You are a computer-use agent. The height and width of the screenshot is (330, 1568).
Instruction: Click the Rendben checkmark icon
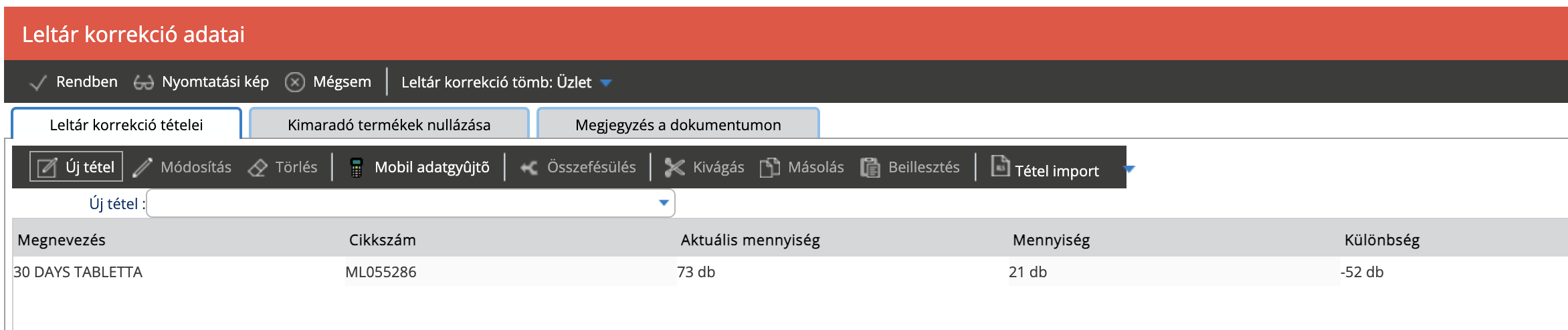coord(38,83)
